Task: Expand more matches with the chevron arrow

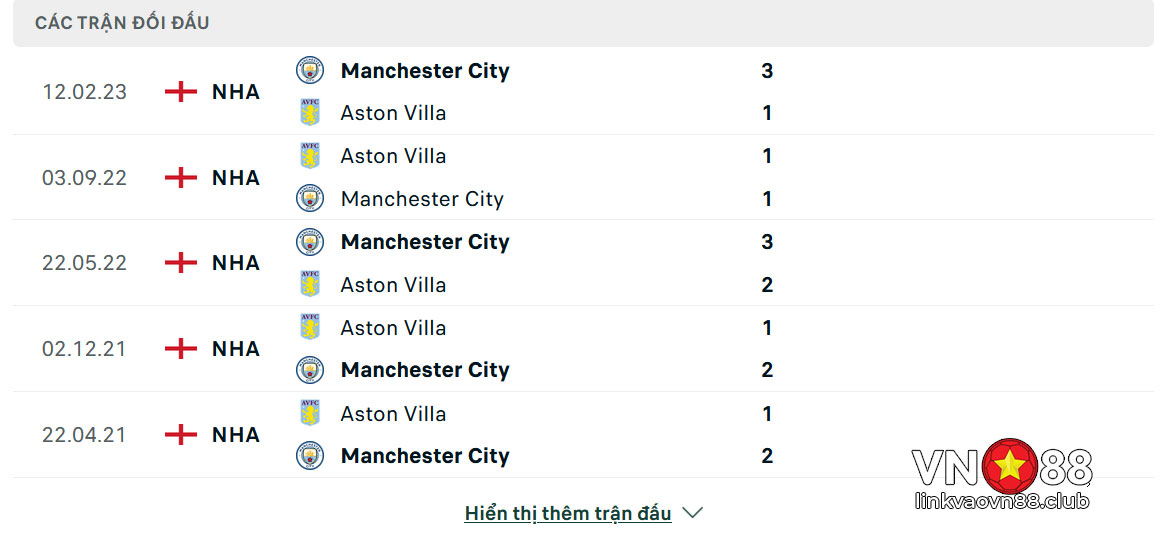Action: pyautogui.click(x=692, y=512)
